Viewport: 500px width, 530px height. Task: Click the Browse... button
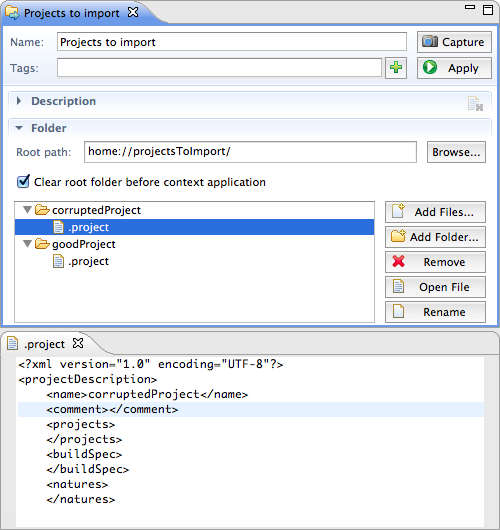456,152
